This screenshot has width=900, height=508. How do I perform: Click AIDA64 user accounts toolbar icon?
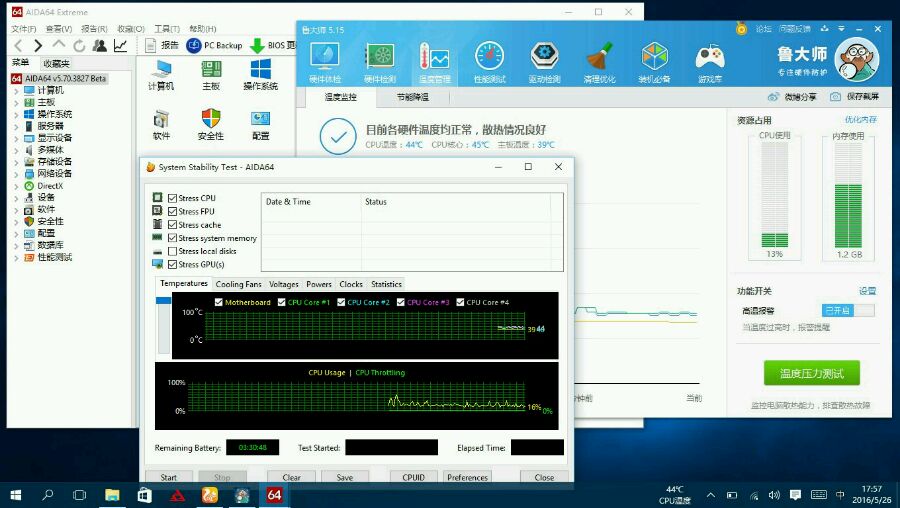pyautogui.click(x=100, y=45)
